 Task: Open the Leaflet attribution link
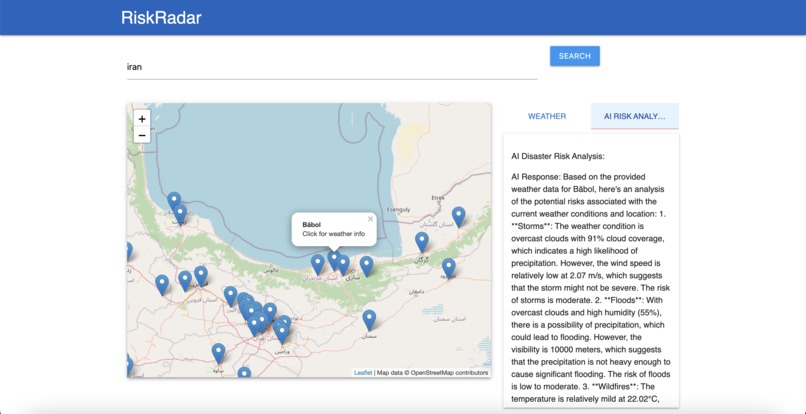363,373
